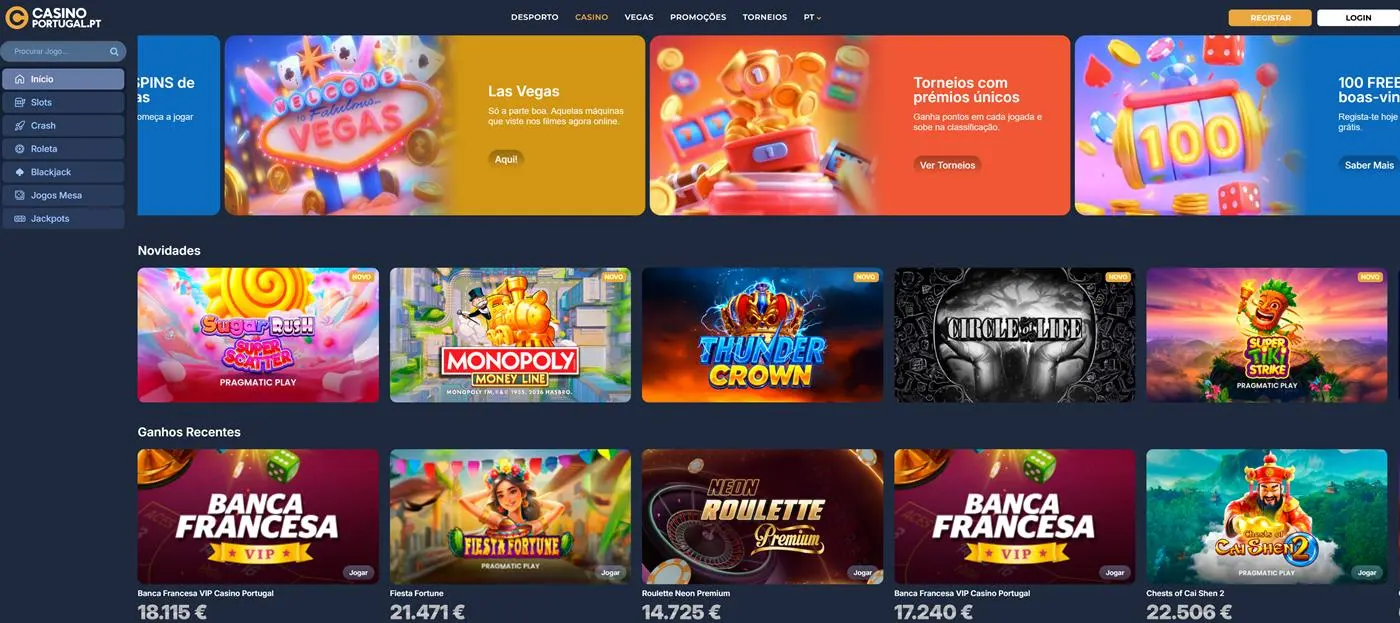Open the Jackpots icon in sidebar
Image resolution: width=1400 pixels, height=623 pixels.
[20, 219]
